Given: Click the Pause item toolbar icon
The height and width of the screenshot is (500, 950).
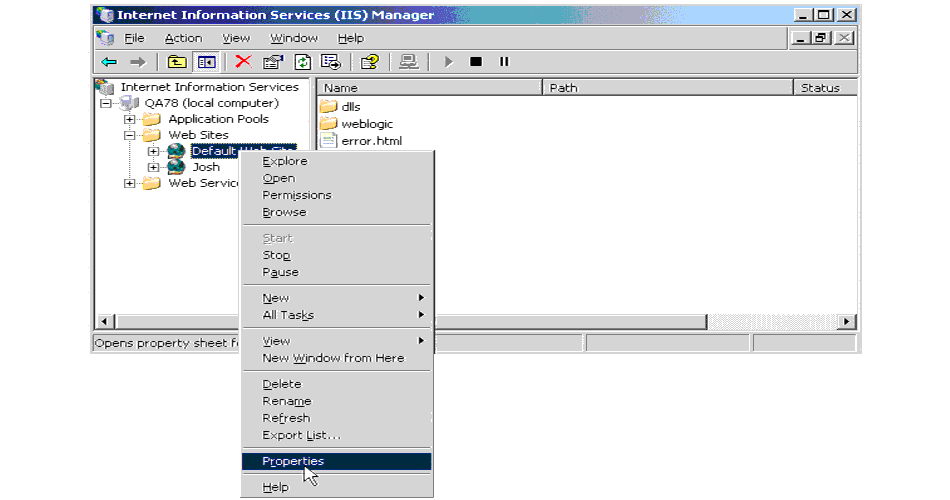Looking at the screenshot, I should [504, 62].
